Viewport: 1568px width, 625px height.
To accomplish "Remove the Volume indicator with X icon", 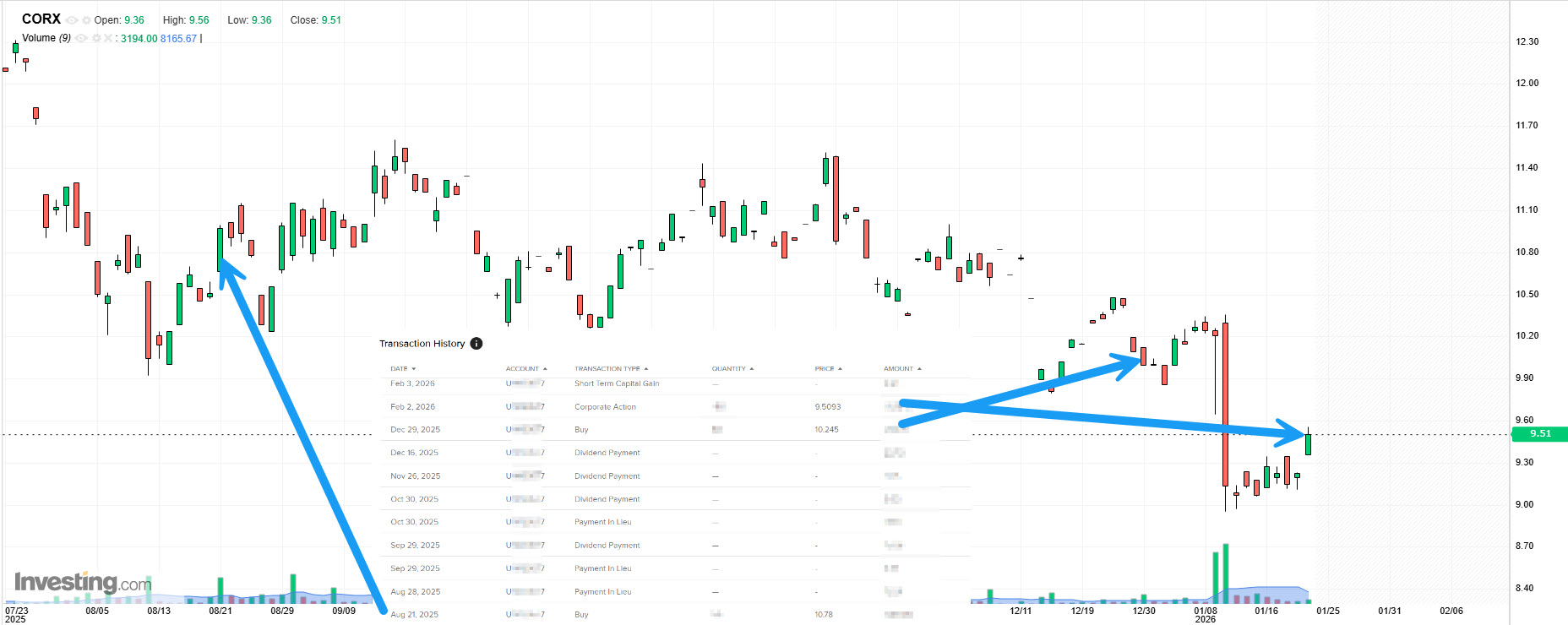I will pyautogui.click(x=108, y=39).
